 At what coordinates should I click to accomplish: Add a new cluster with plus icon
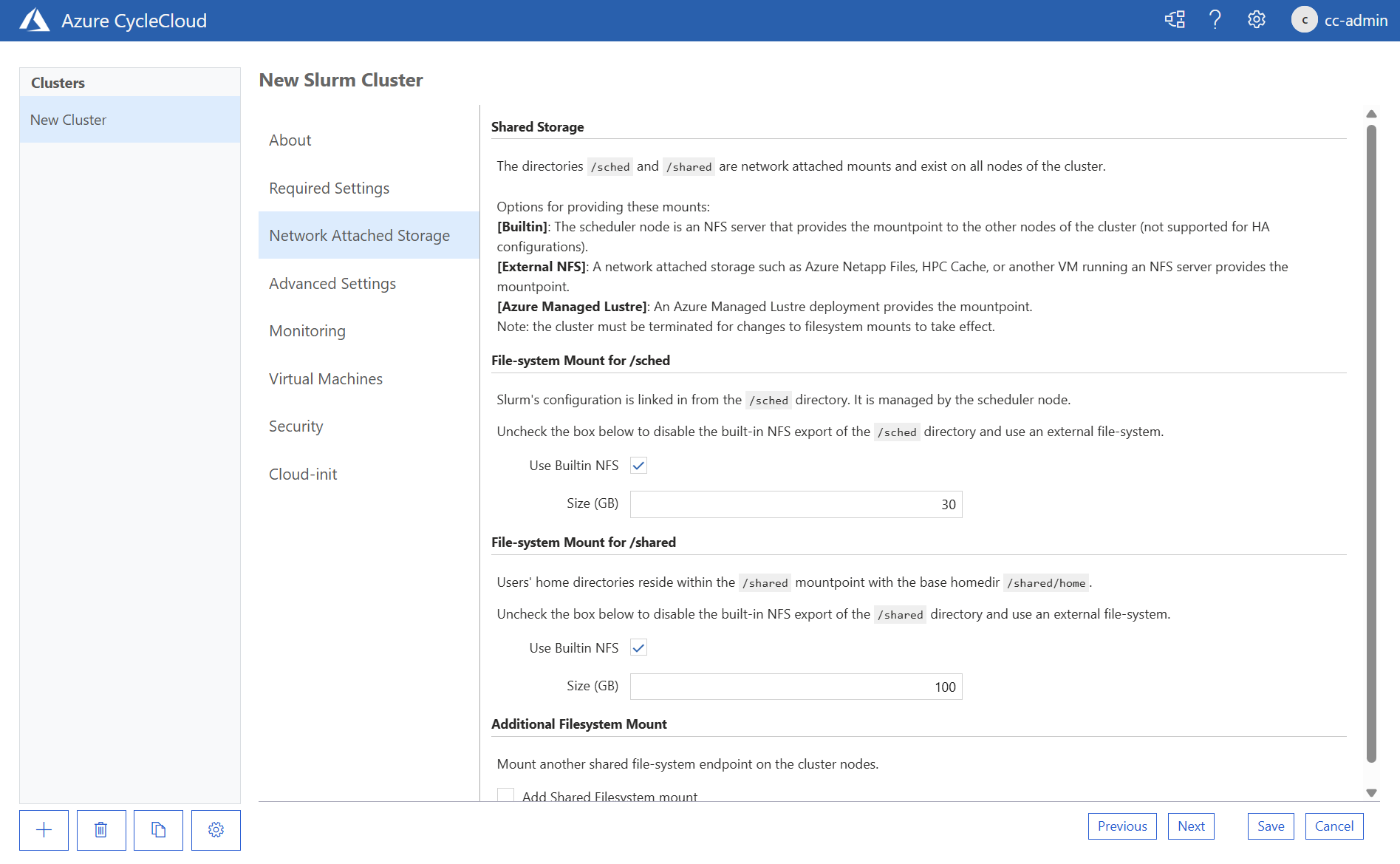(44, 830)
